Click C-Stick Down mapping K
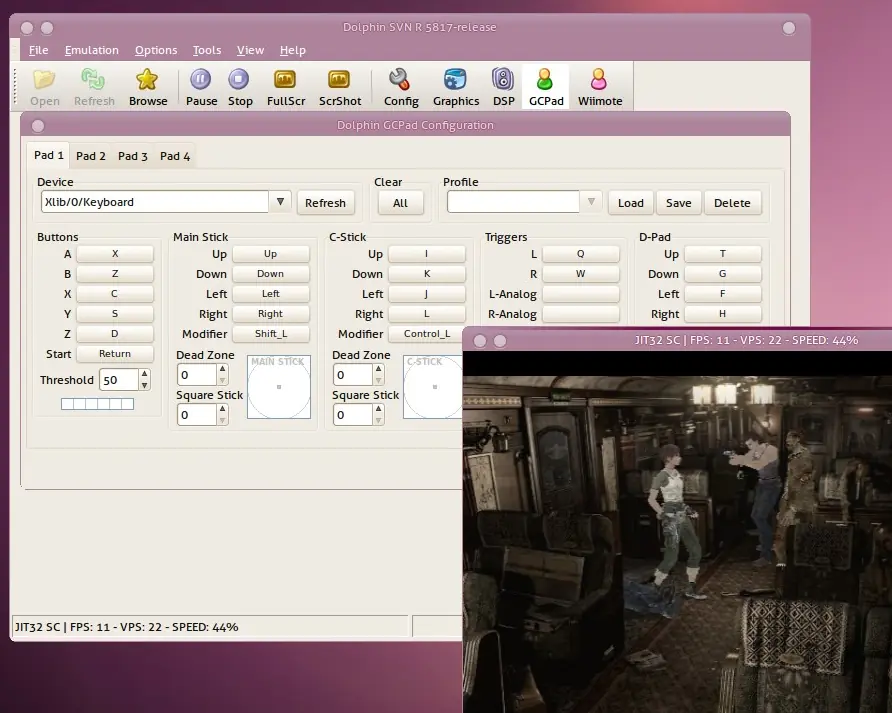 point(427,274)
